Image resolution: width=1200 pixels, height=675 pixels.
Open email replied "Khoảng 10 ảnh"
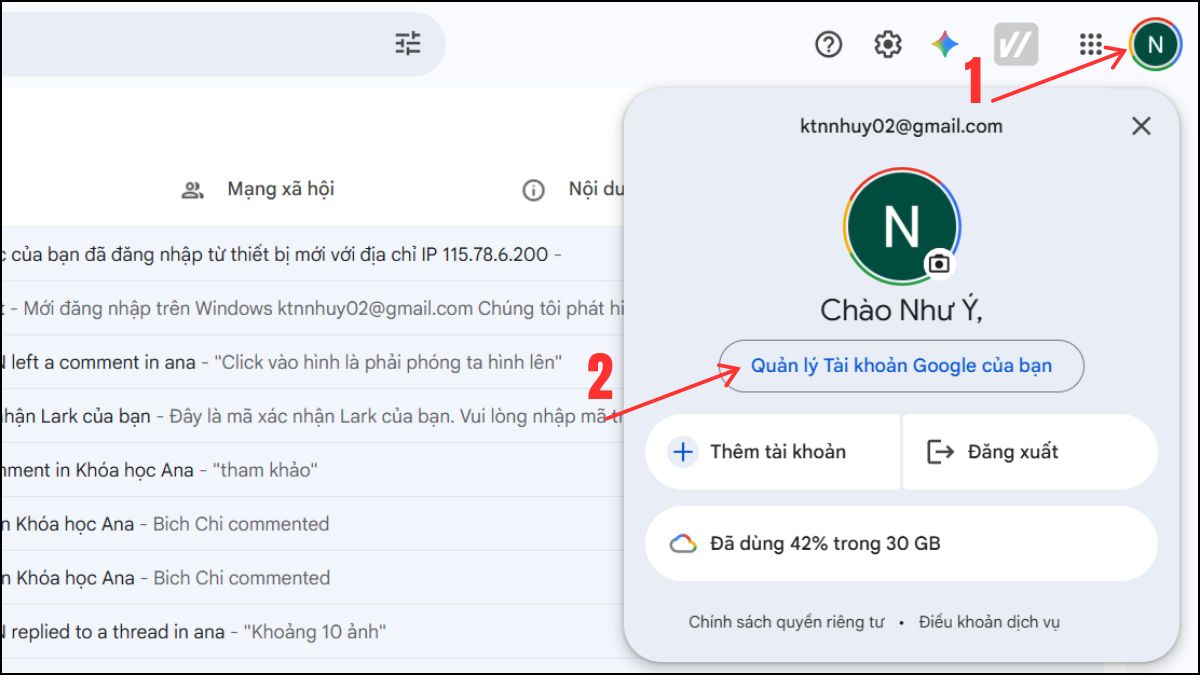312,632
